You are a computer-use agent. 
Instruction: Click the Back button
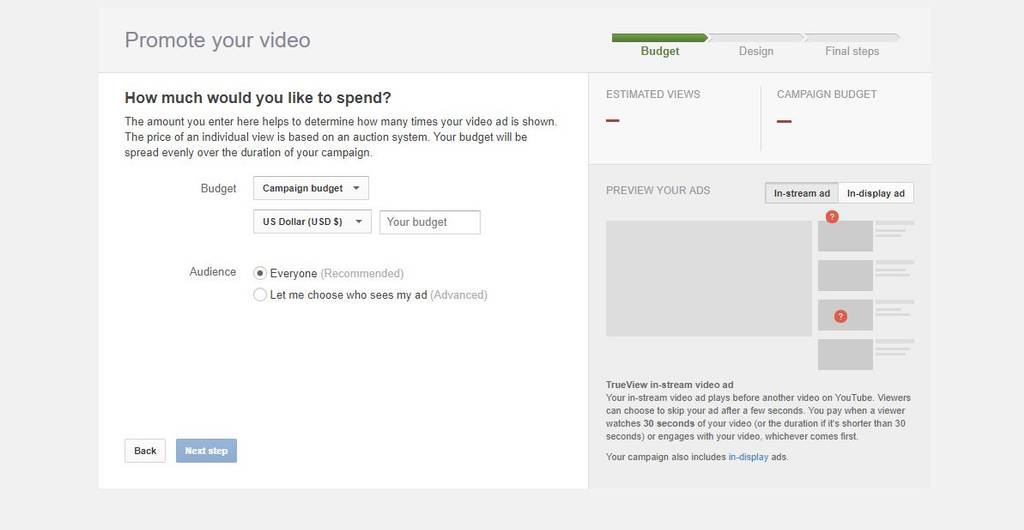pos(145,450)
